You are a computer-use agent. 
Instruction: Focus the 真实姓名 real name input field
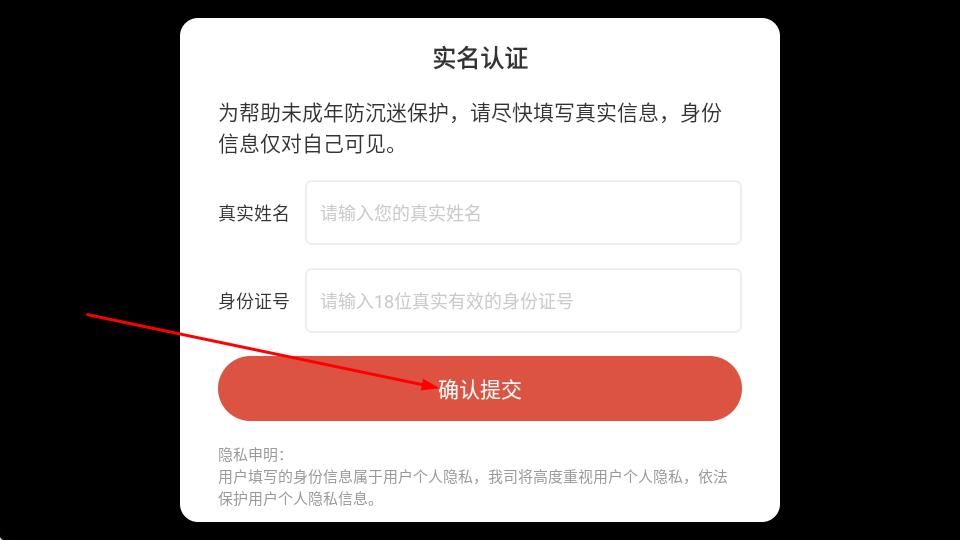523,212
